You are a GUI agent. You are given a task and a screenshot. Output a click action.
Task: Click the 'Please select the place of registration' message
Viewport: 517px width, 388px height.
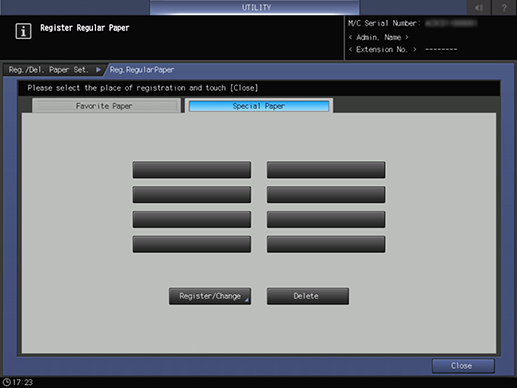pos(143,88)
